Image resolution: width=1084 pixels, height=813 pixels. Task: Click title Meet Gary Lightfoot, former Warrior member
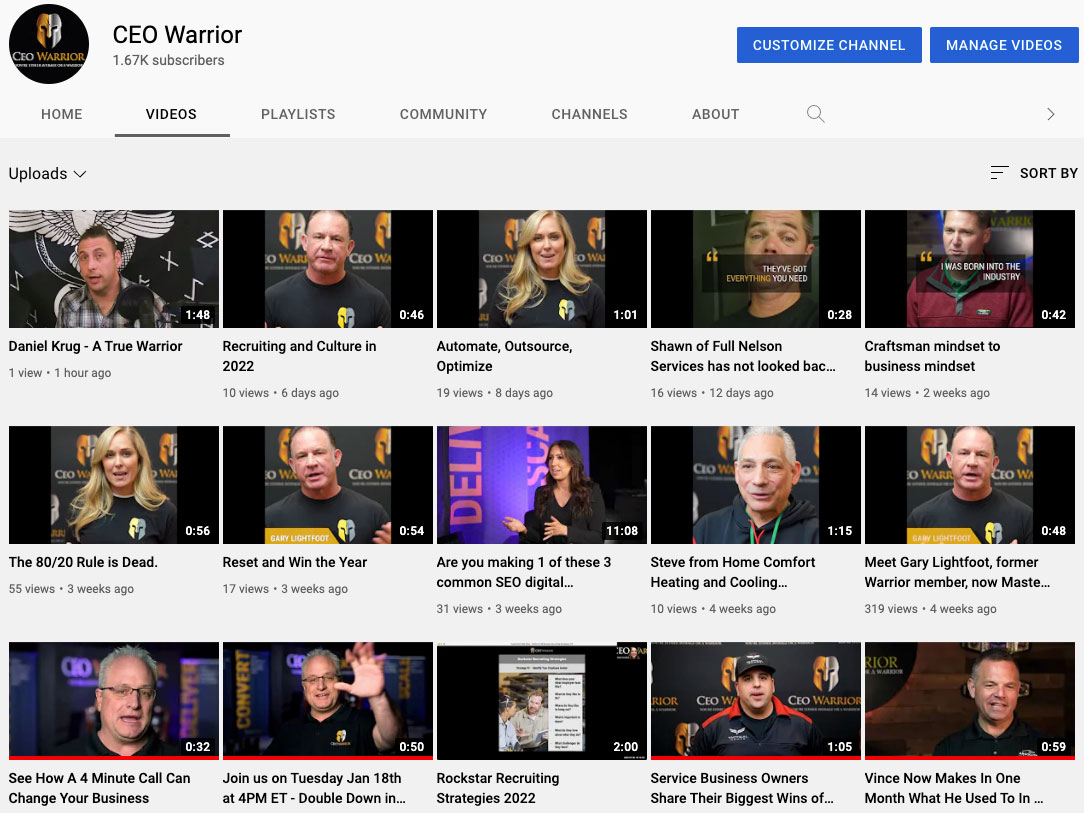pyautogui.click(x=957, y=572)
